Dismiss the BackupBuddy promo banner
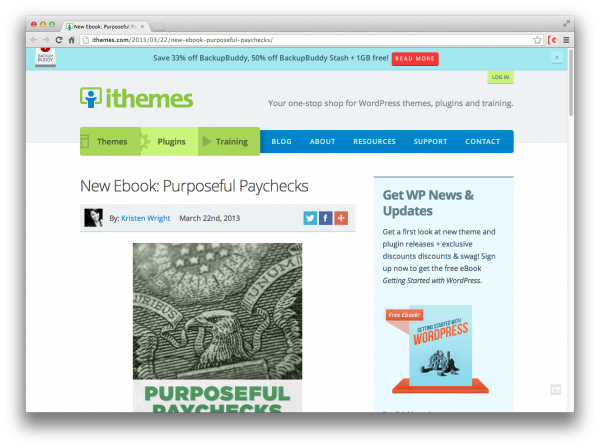Viewport: 600px width, 448px height. [x=557, y=57]
